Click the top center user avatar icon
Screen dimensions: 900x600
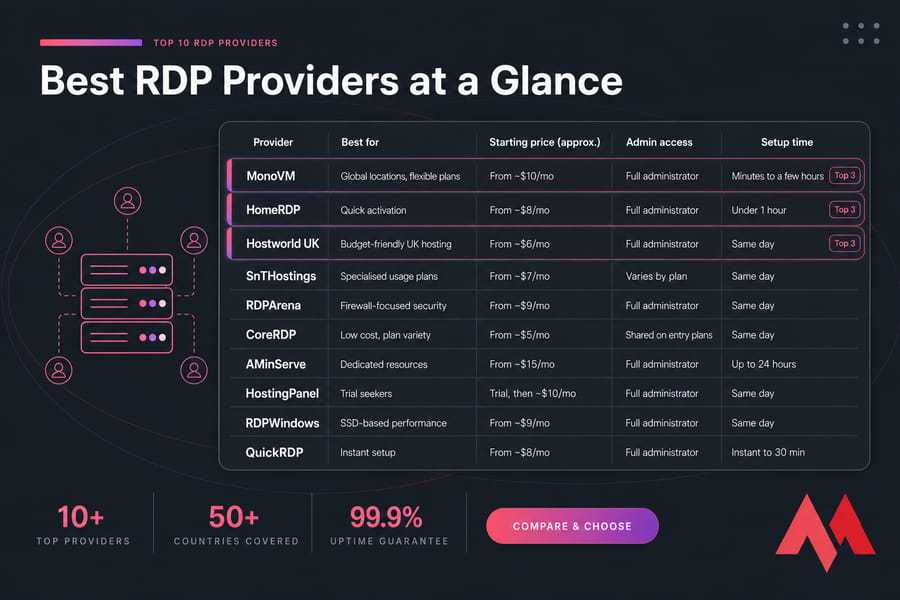tap(127, 201)
